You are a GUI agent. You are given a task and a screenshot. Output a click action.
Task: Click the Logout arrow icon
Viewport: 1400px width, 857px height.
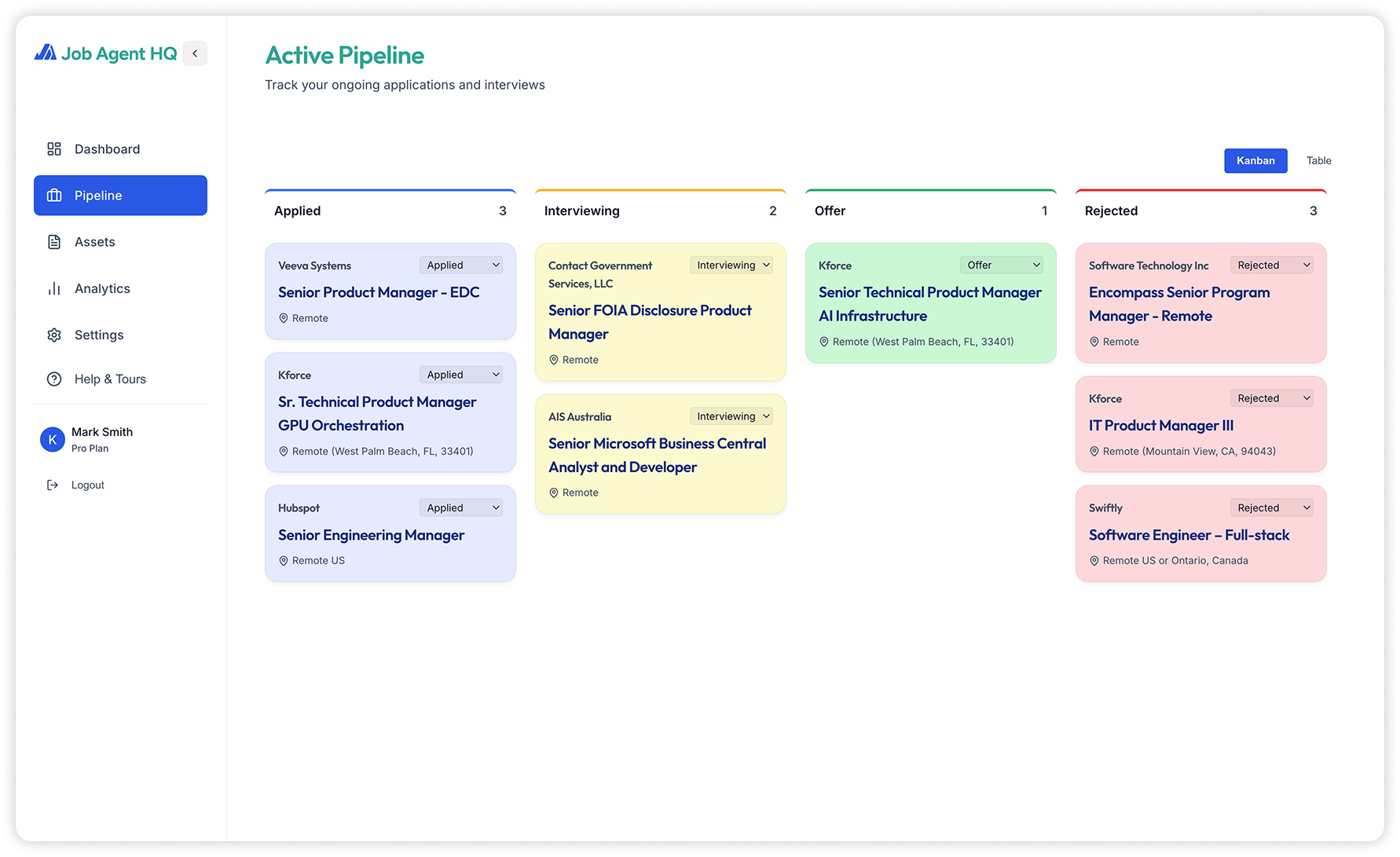(x=53, y=485)
